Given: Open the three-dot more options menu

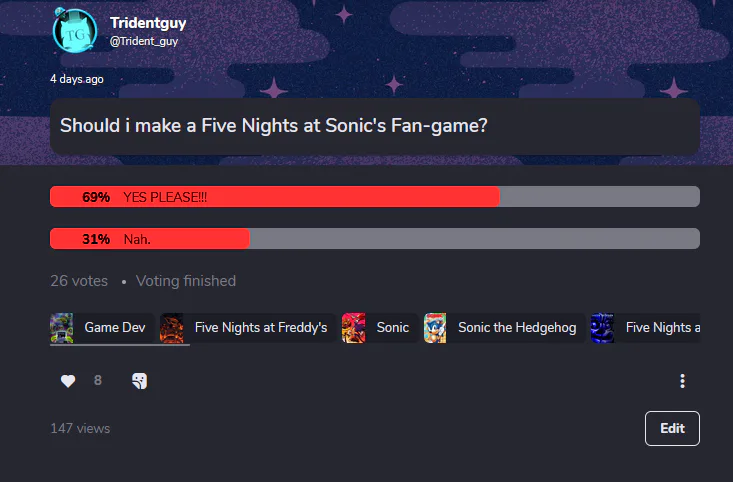Looking at the screenshot, I should point(682,381).
